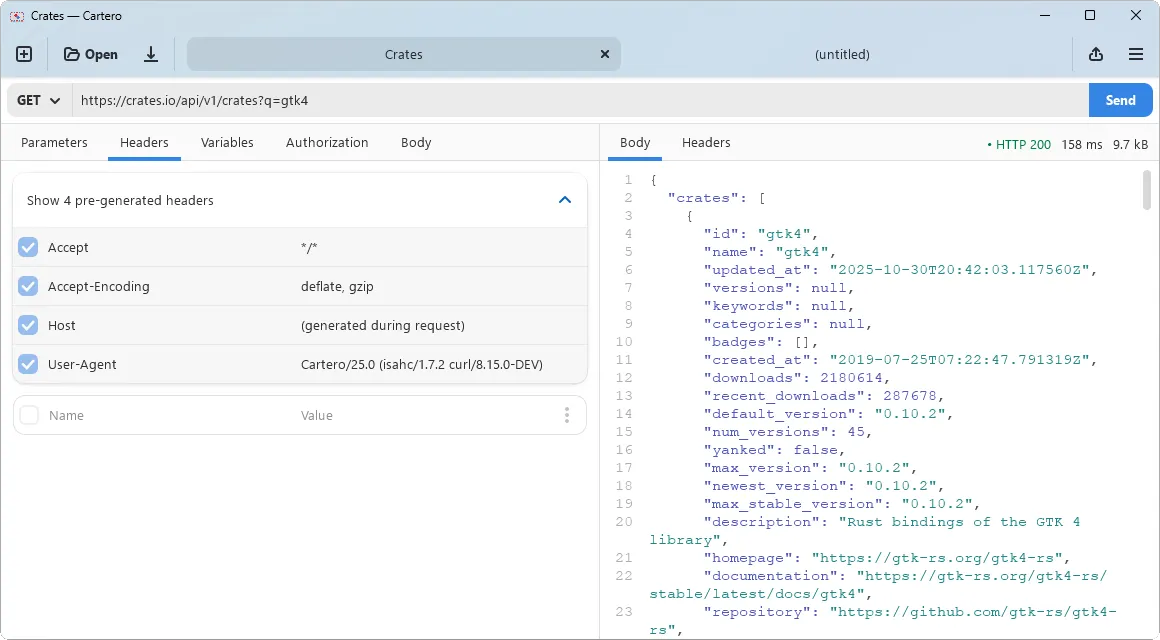Close the Crates request tab
The image size is (1160, 640).
coord(605,54)
